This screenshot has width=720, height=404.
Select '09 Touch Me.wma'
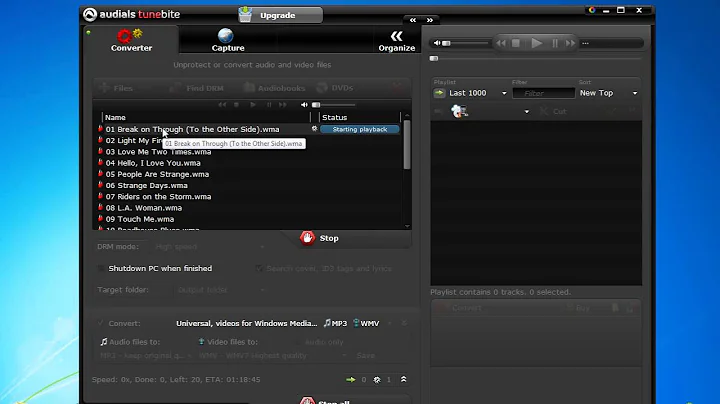pyautogui.click(x=140, y=219)
